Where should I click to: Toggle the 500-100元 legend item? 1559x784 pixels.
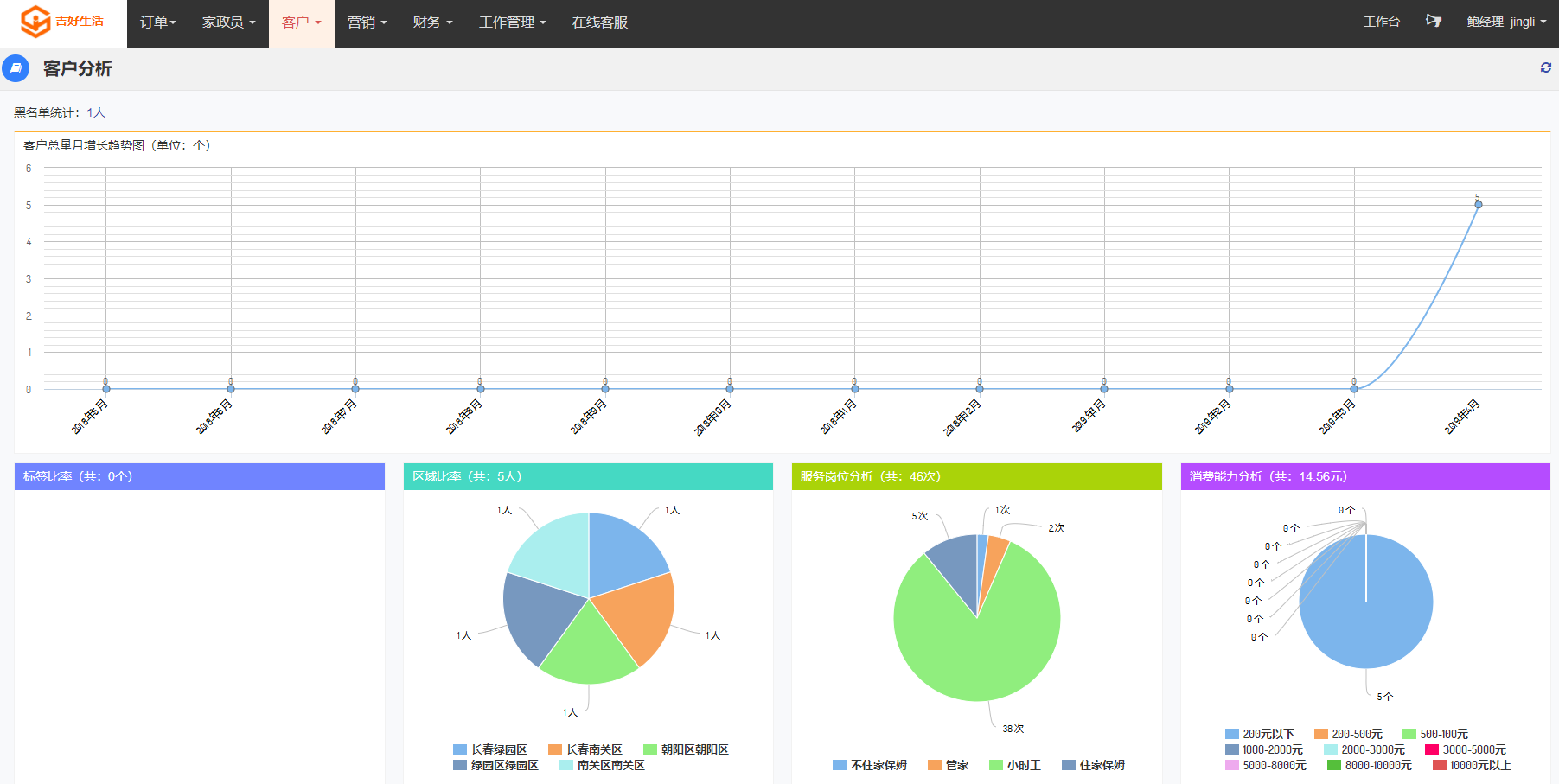[1435, 734]
